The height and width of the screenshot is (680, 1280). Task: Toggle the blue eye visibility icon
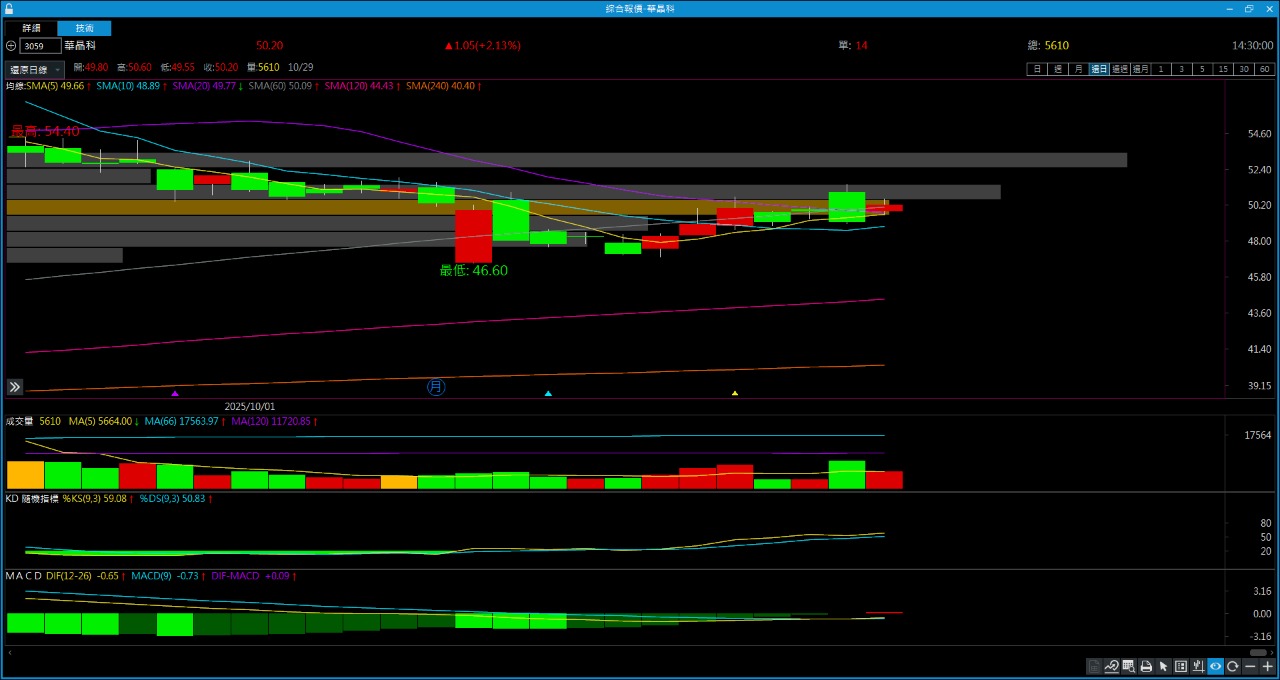click(1215, 667)
